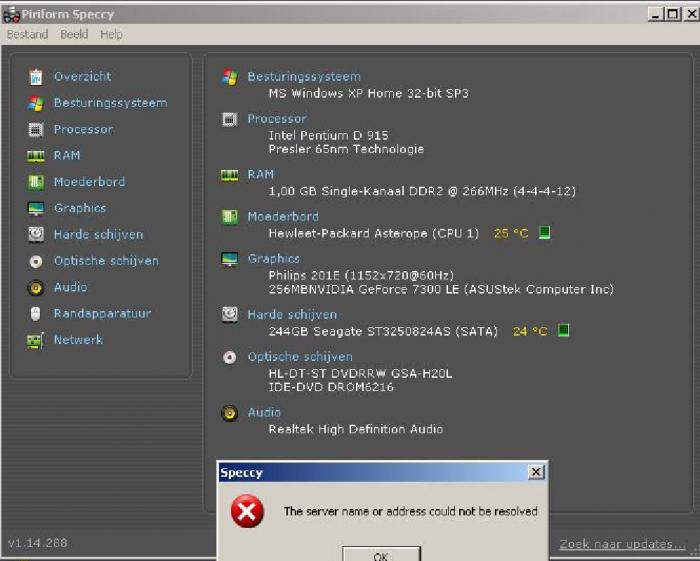Open the Bestand menu
The width and height of the screenshot is (700, 561).
[x=28, y=34]
